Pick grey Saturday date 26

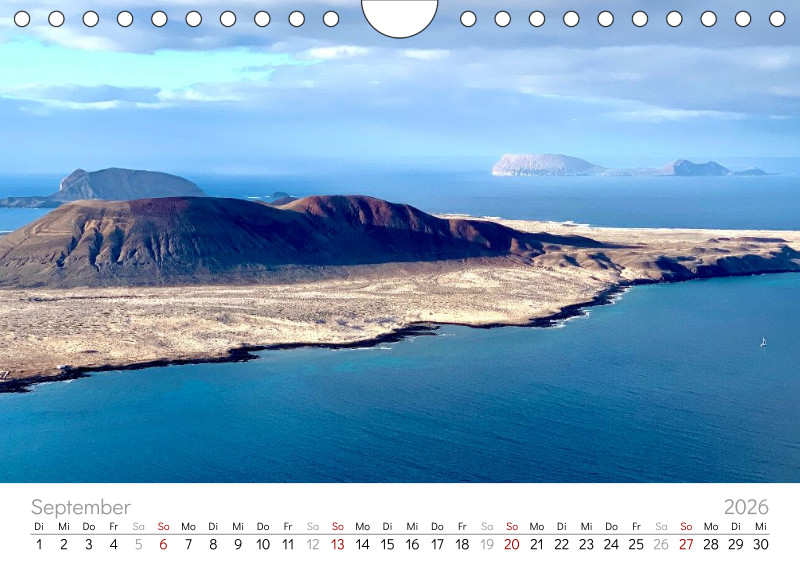[x=661, y=545]
